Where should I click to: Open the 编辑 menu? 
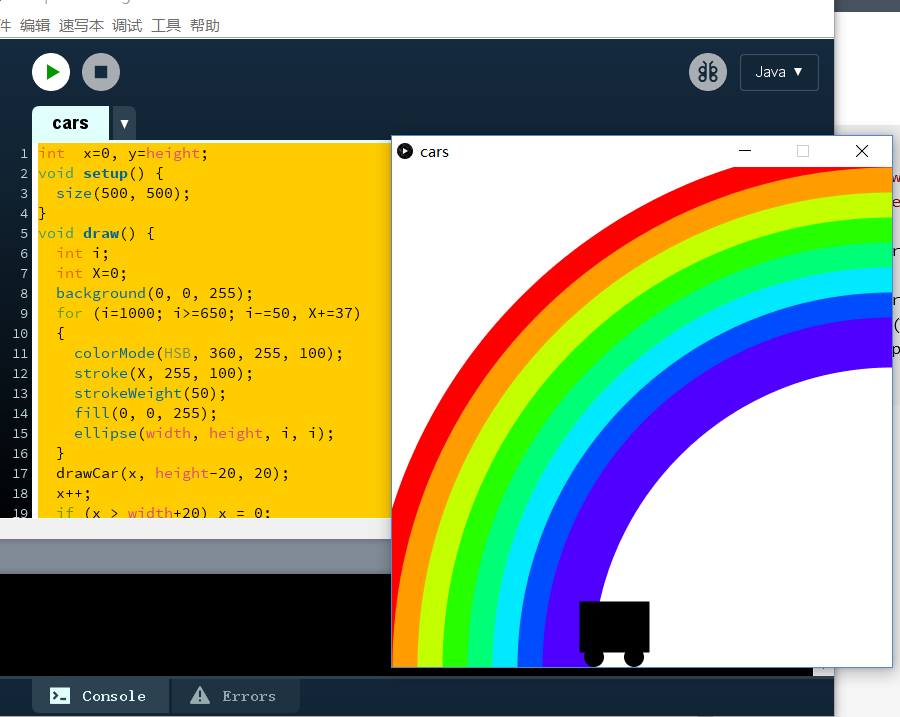[35, 26]
